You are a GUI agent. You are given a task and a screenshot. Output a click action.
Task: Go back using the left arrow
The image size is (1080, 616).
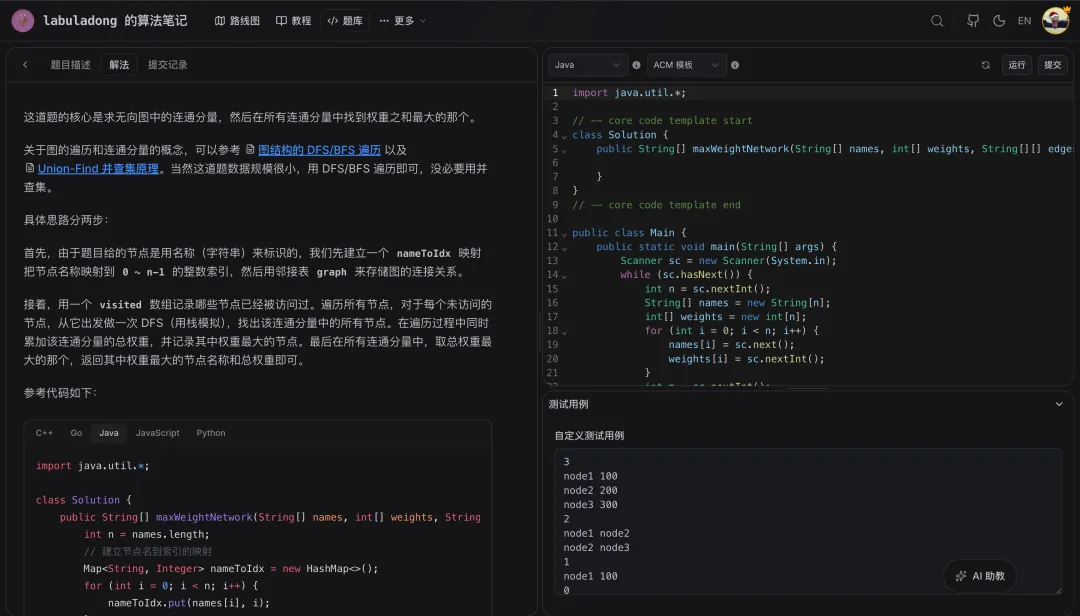[25, 64]
